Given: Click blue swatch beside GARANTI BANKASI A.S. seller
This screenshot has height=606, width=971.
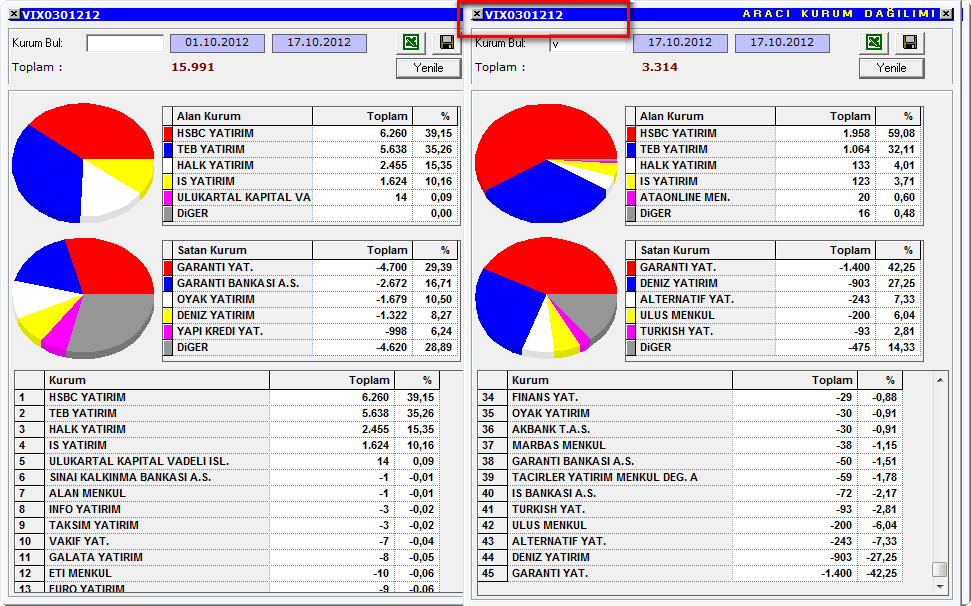Looking at the screenshot, I should click(168, 283).
